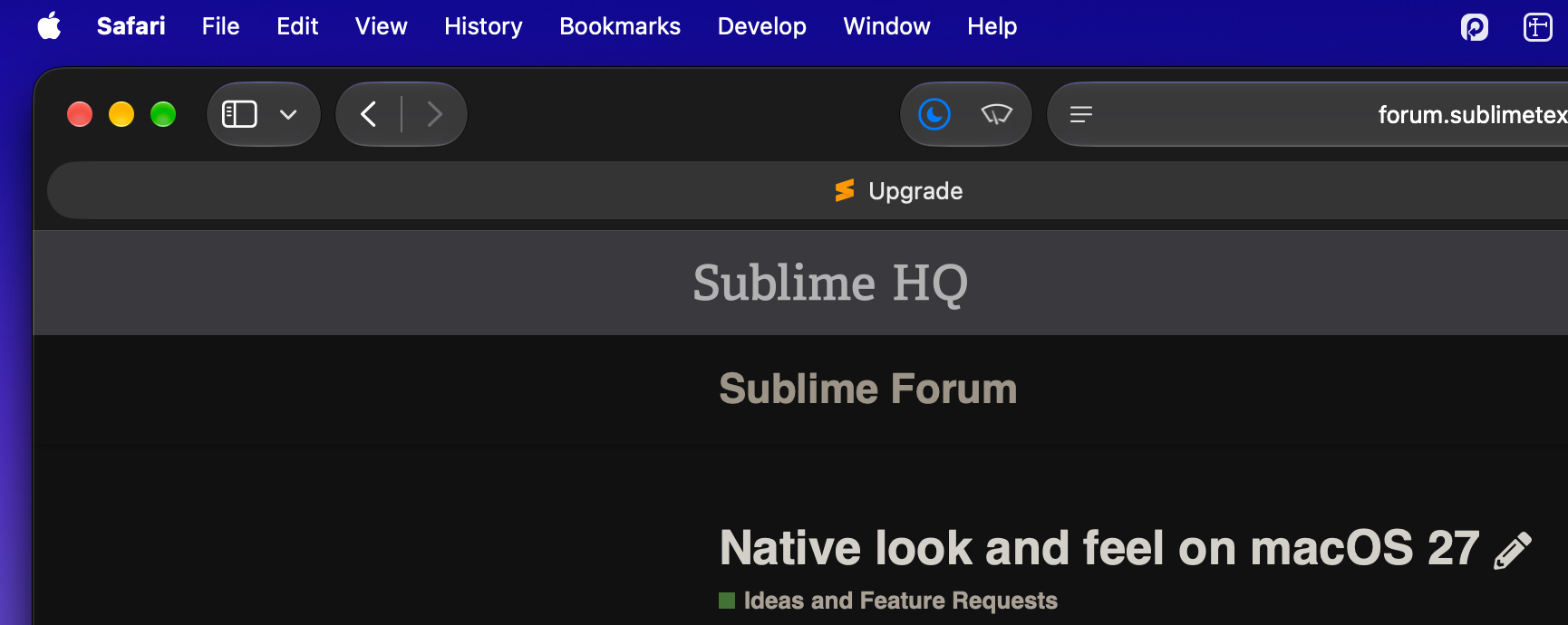Viewport: 1568px width, 625px height.
Task: Click the chat bubble menu bar icon
Action: [x=1475, y=27]
